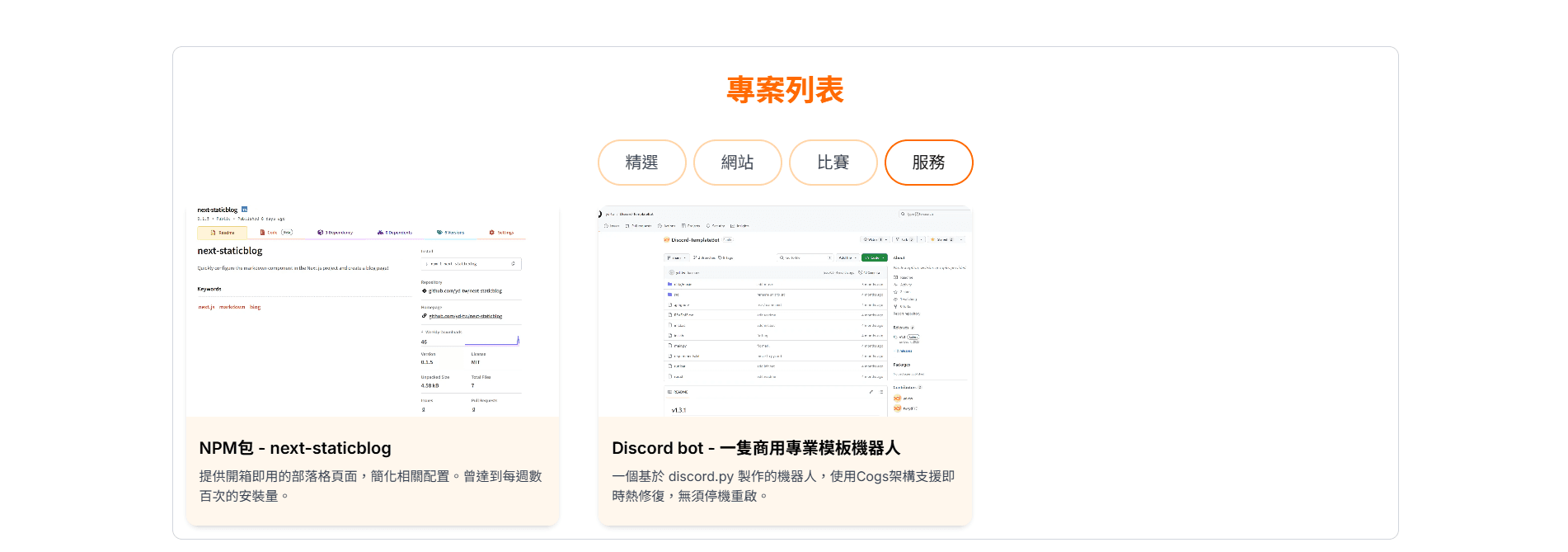
Task: Select the 精選 filter tab
Action: pos(641,163)
